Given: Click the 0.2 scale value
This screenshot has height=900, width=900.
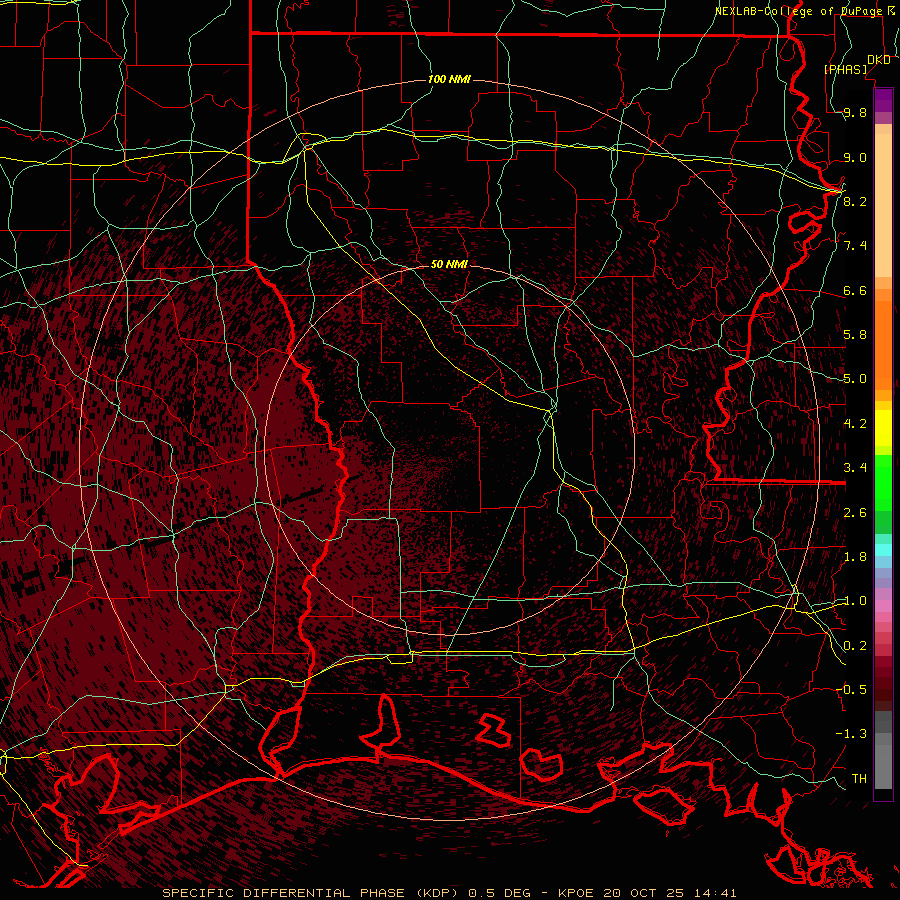Looking at the screenshot, I should point(855,646).
